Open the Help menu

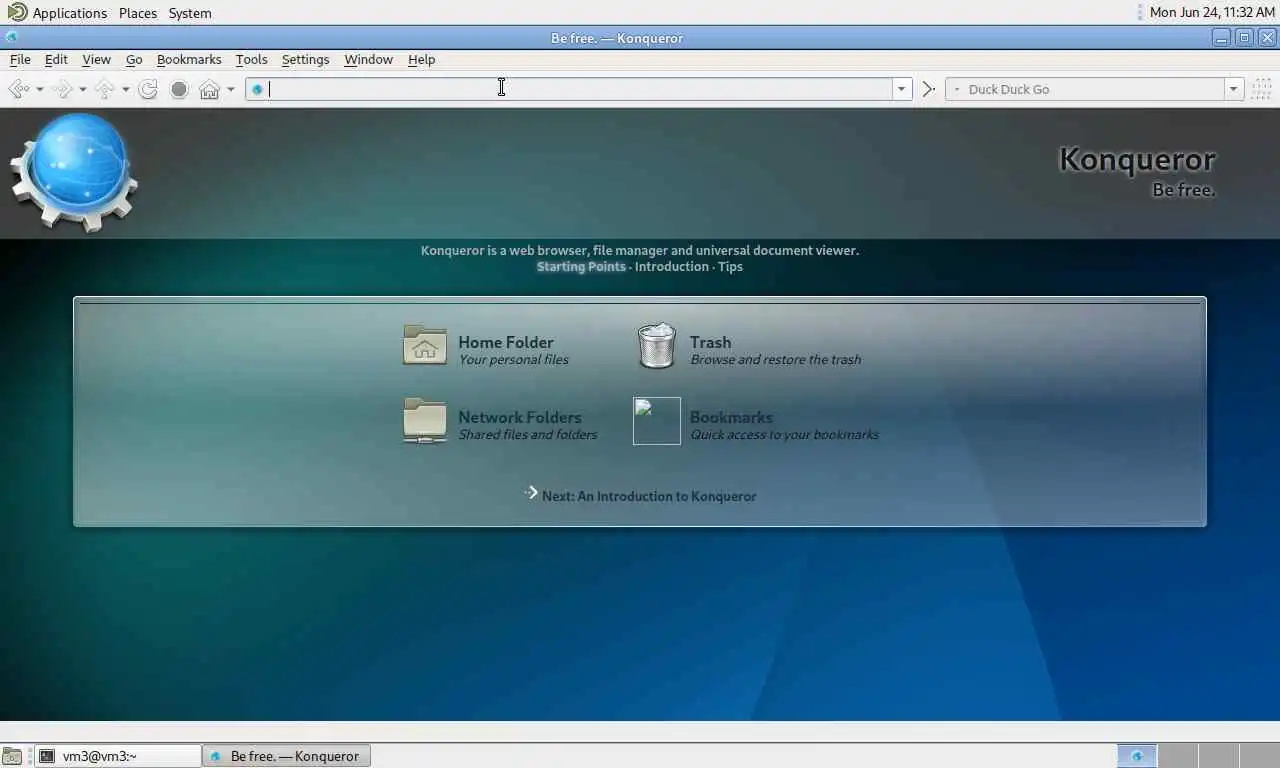coord(421,59)
